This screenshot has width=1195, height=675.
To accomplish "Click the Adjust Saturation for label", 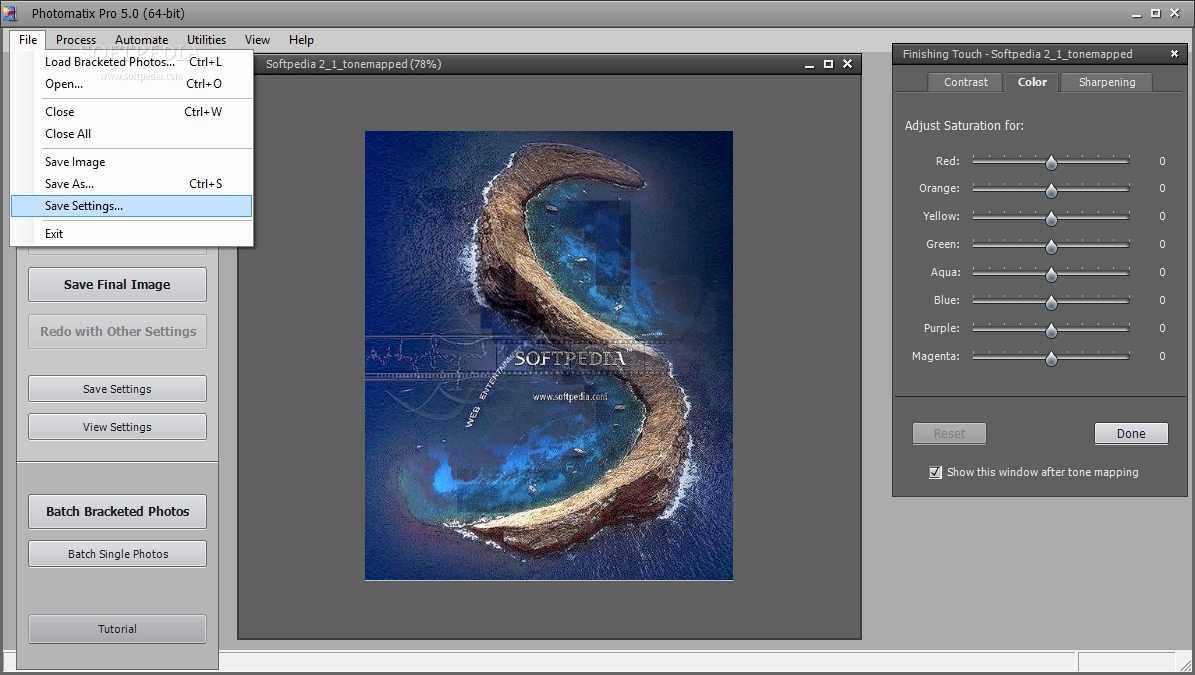I will [964, 126].
